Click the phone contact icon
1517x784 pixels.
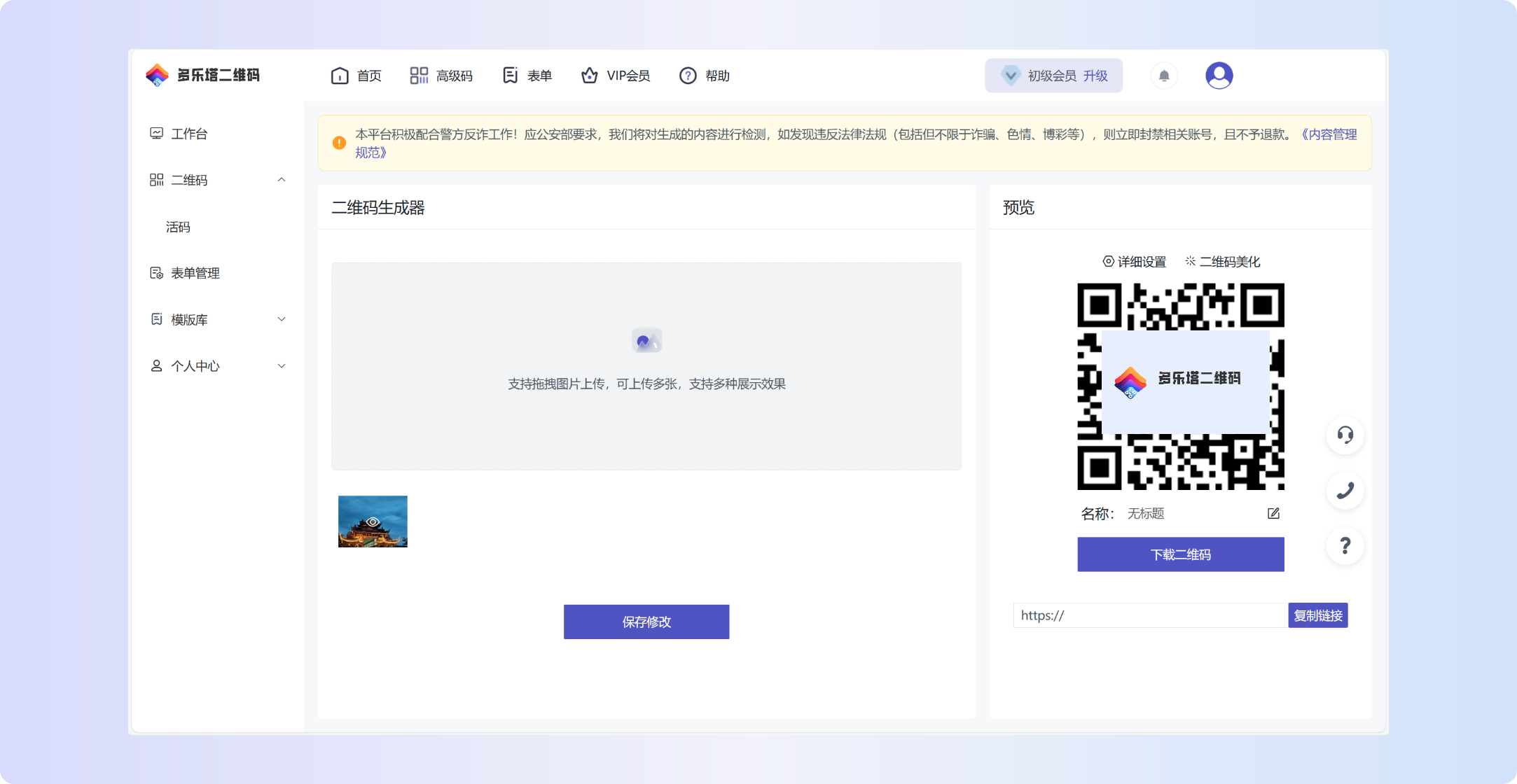pyautogui.click(x=1345, y=491)
